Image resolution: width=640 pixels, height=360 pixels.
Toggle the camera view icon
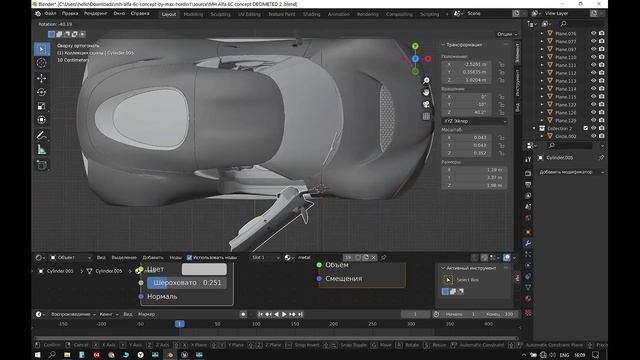click(x=426, y=104)
